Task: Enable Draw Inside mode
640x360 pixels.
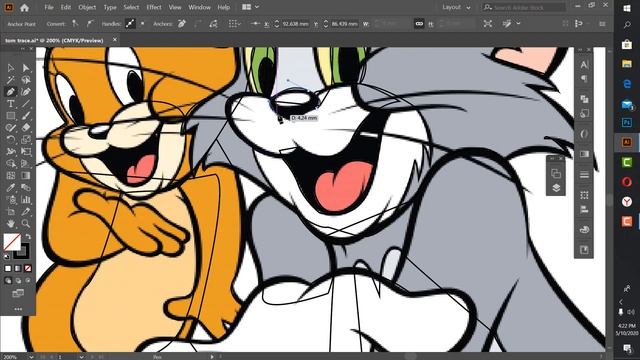Action: point(28,280)
